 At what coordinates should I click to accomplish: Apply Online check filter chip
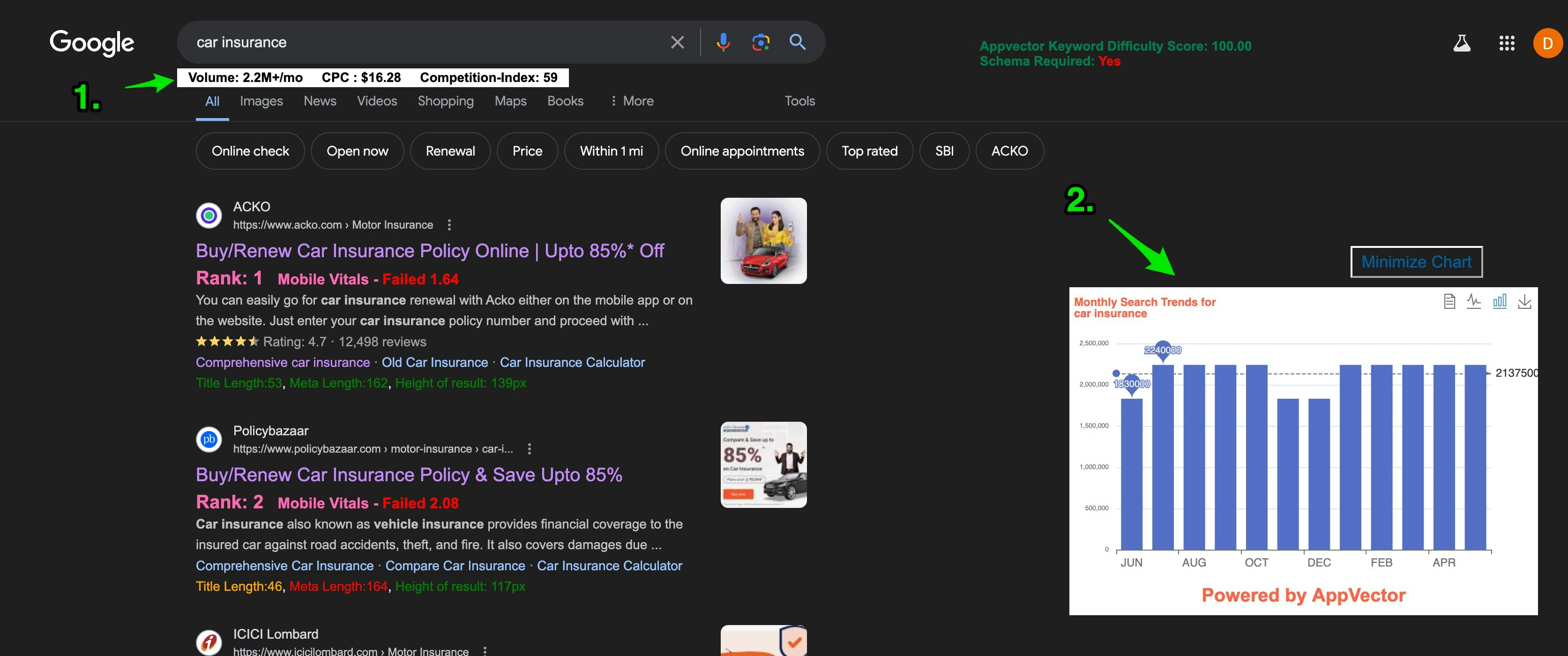point(250,151)
